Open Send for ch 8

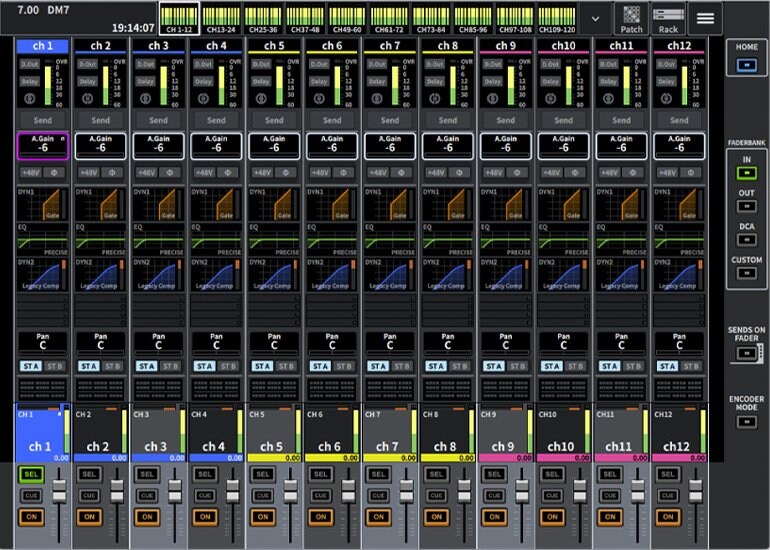[448, 120]
